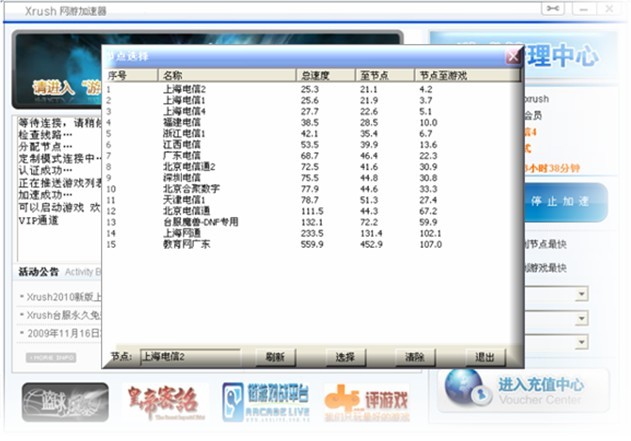Sort list by 序号 column header

click(x=131, y=75)
